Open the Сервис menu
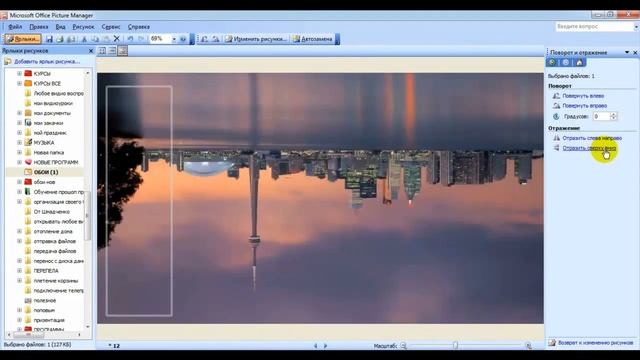 (111, 27)
